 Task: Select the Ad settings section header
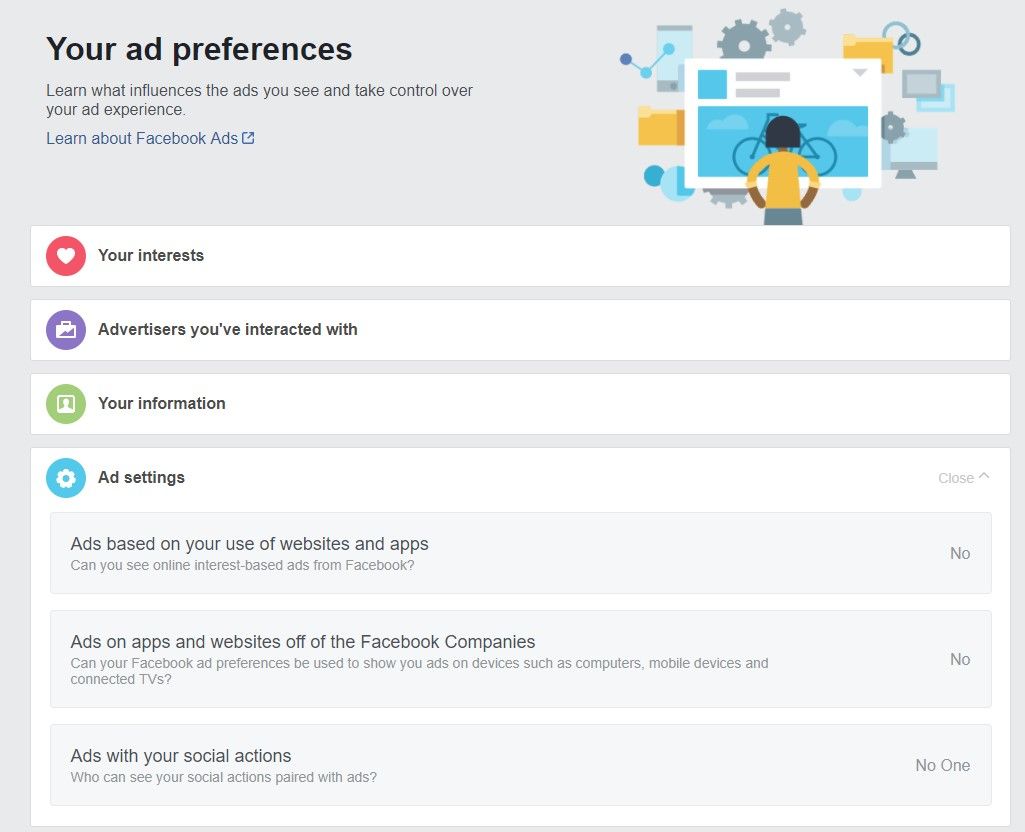[141, 477]
